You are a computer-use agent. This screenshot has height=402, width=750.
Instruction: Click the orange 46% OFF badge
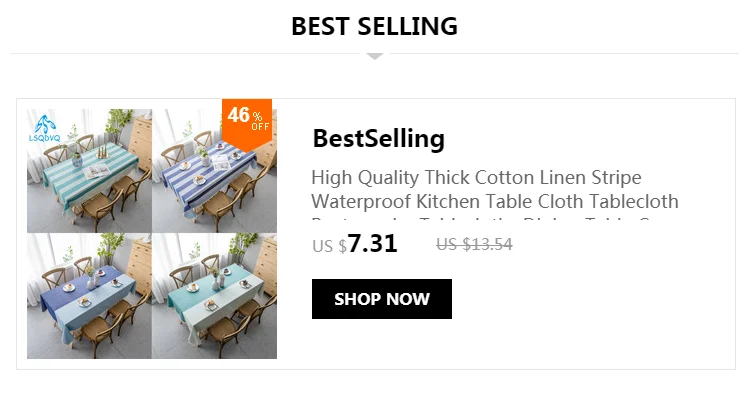pos(247,123)
